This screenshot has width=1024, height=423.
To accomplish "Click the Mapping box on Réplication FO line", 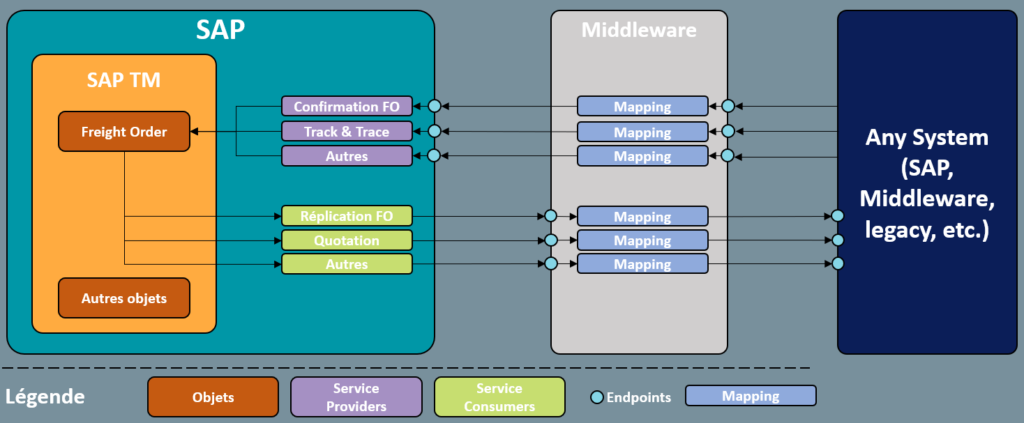I will click(643, 216).
